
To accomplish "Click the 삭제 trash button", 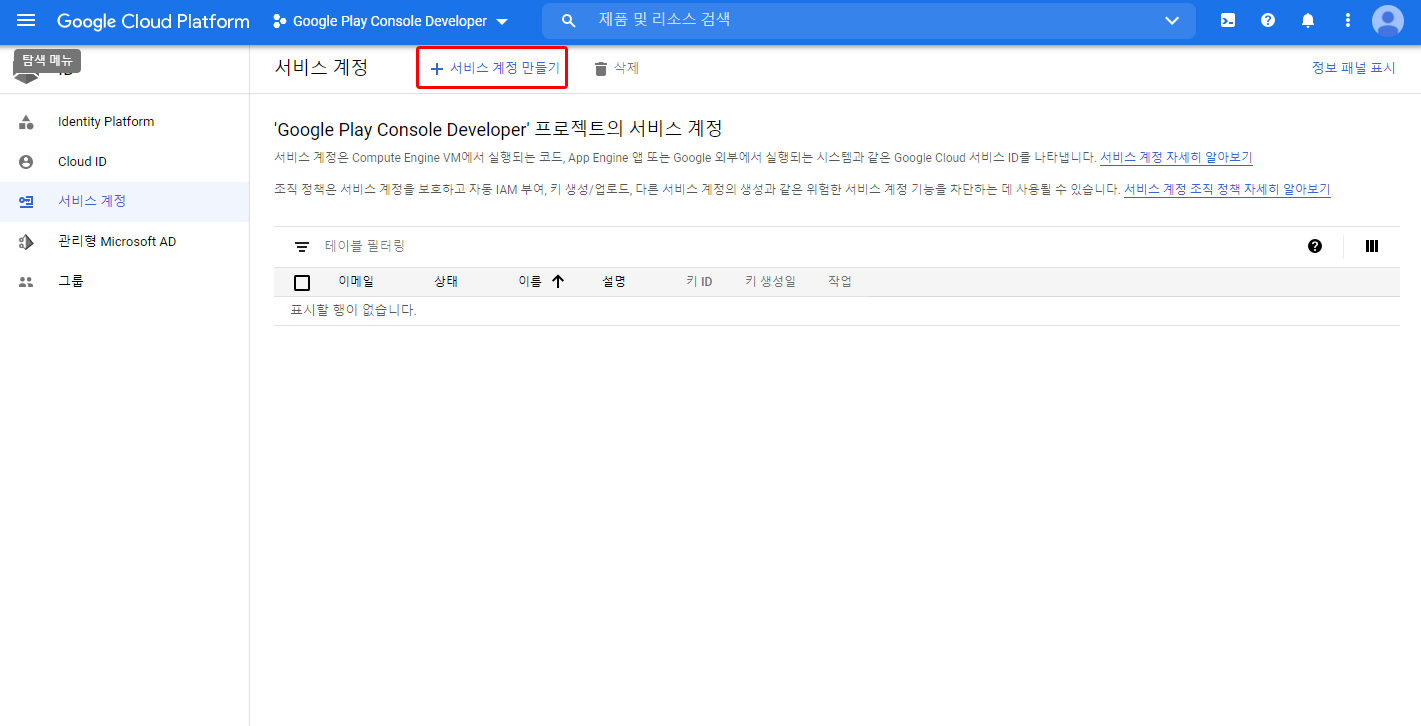I will coord(616,68).
